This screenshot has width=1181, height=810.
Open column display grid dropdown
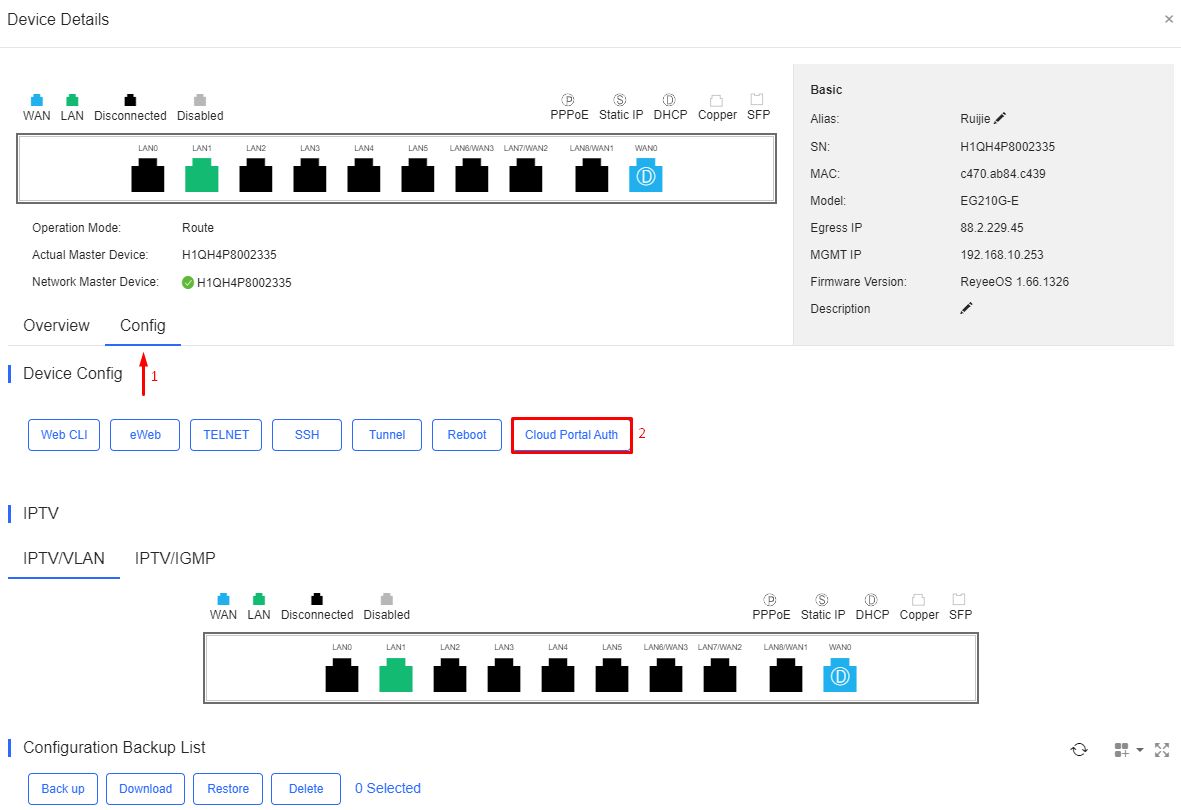1128,750
